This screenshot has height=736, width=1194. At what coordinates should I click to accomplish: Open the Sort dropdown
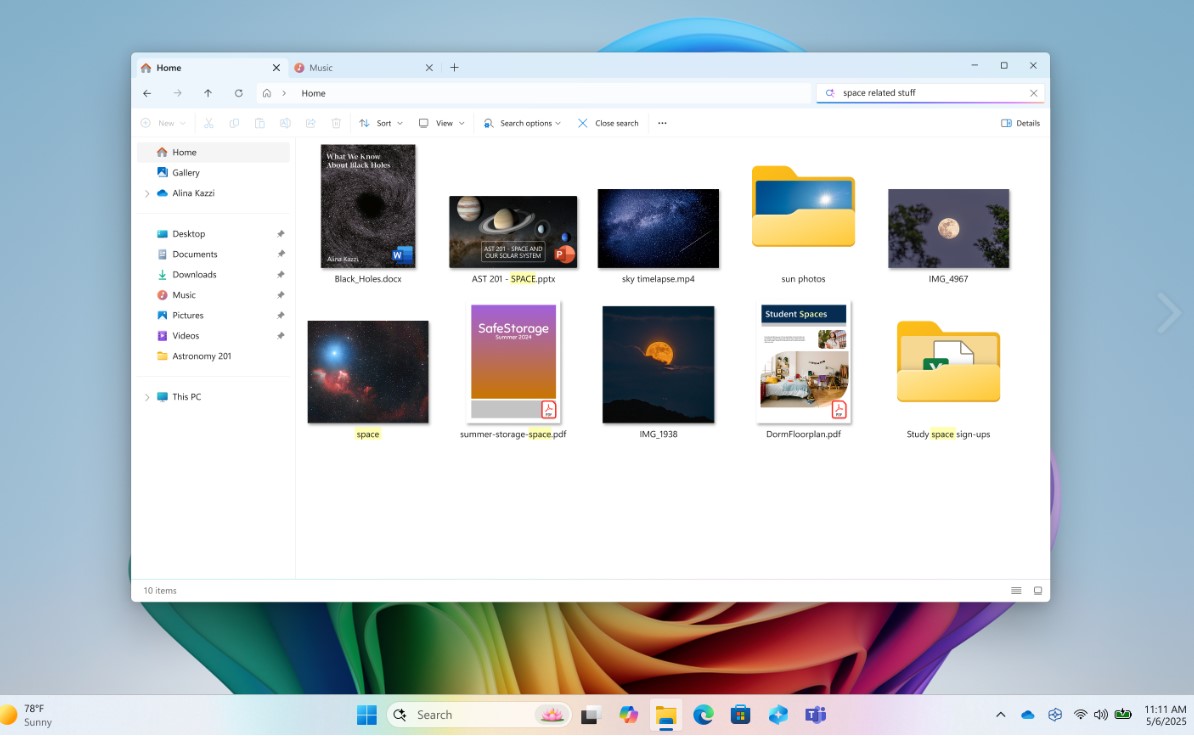pyautogui.click(x=381, y=123)
